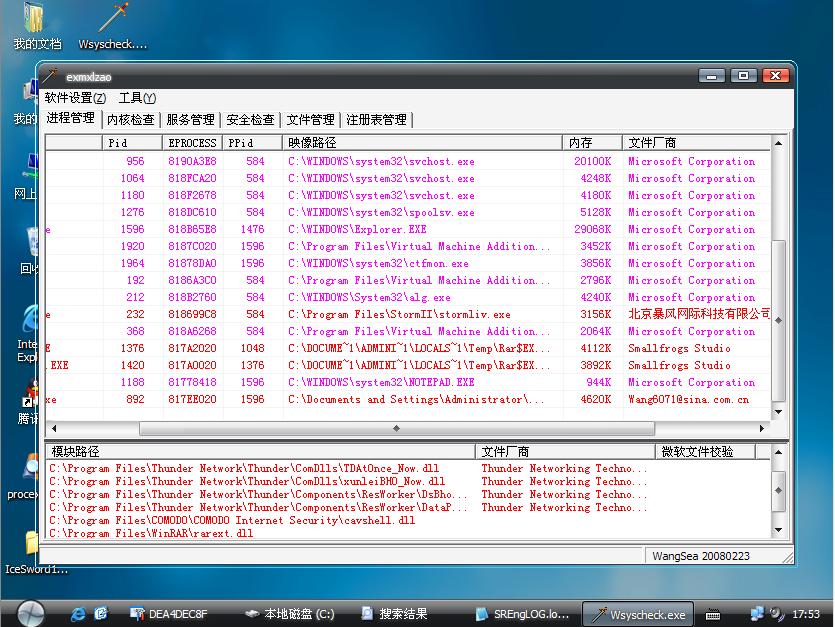
Task: Select the xunleiBHO_Now.dll module row
Action: pos(408,482)
